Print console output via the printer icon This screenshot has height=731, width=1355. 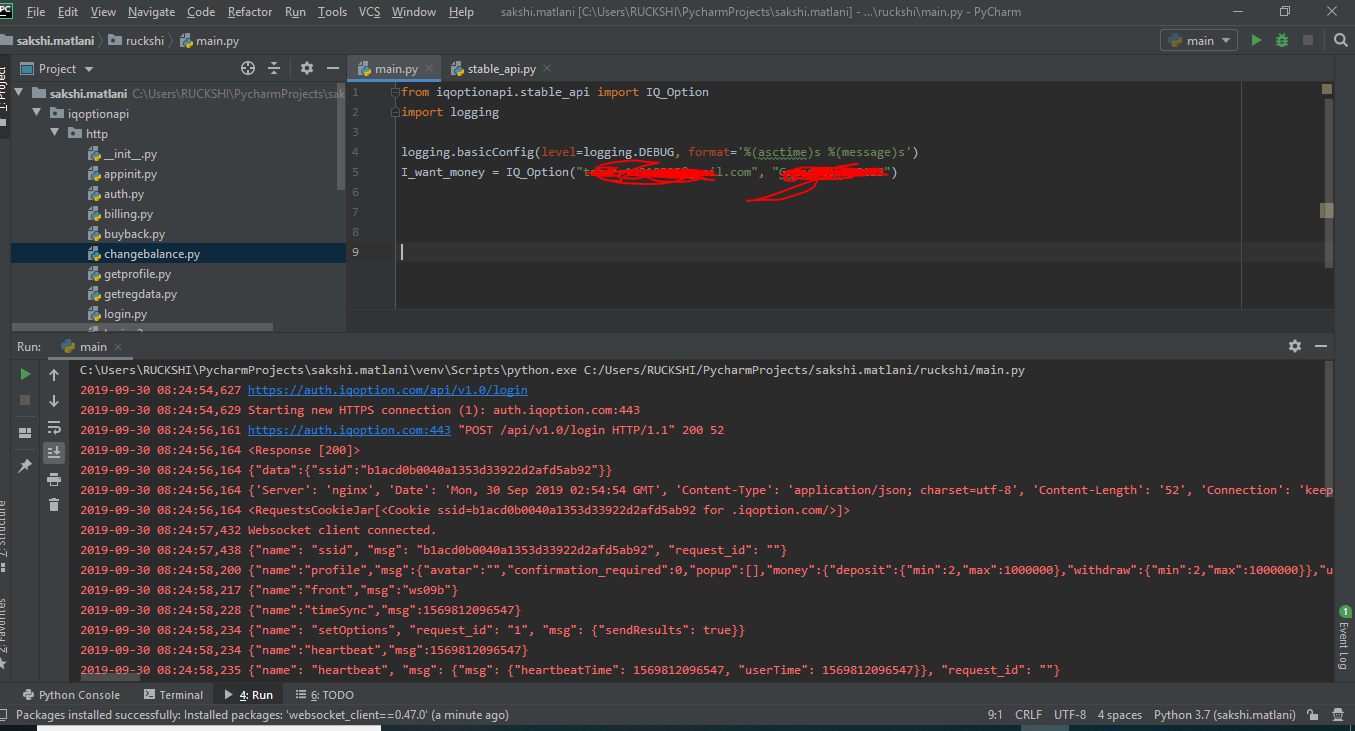coord(54,478)
